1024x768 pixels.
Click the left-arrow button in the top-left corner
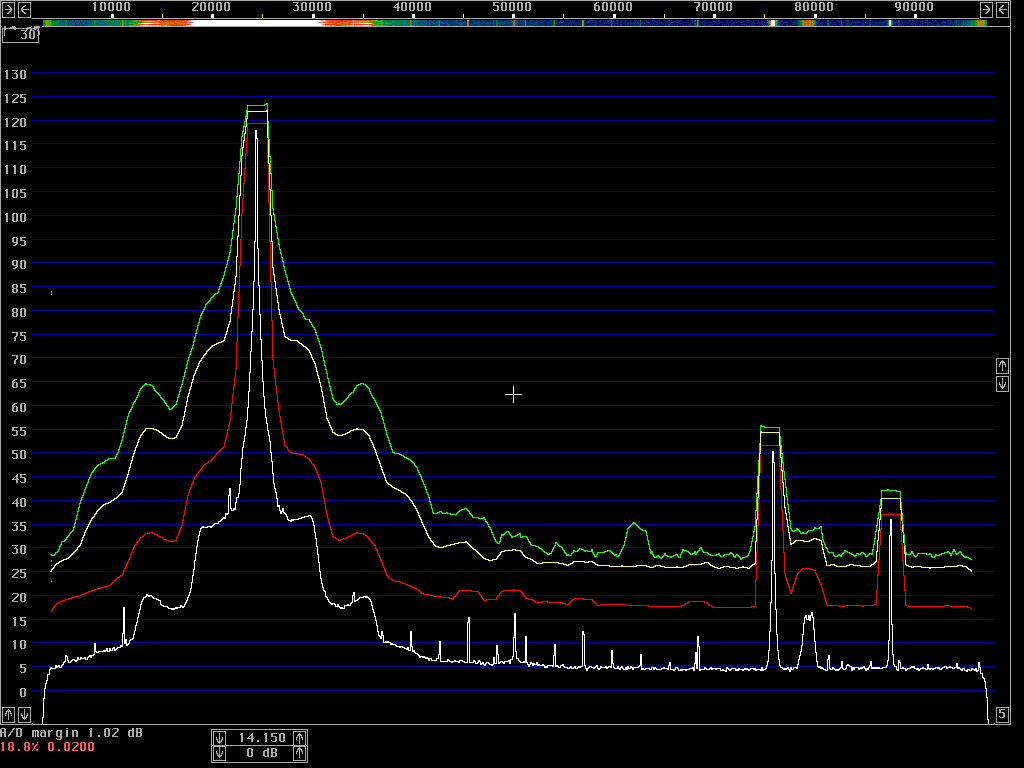click(24, 9)
